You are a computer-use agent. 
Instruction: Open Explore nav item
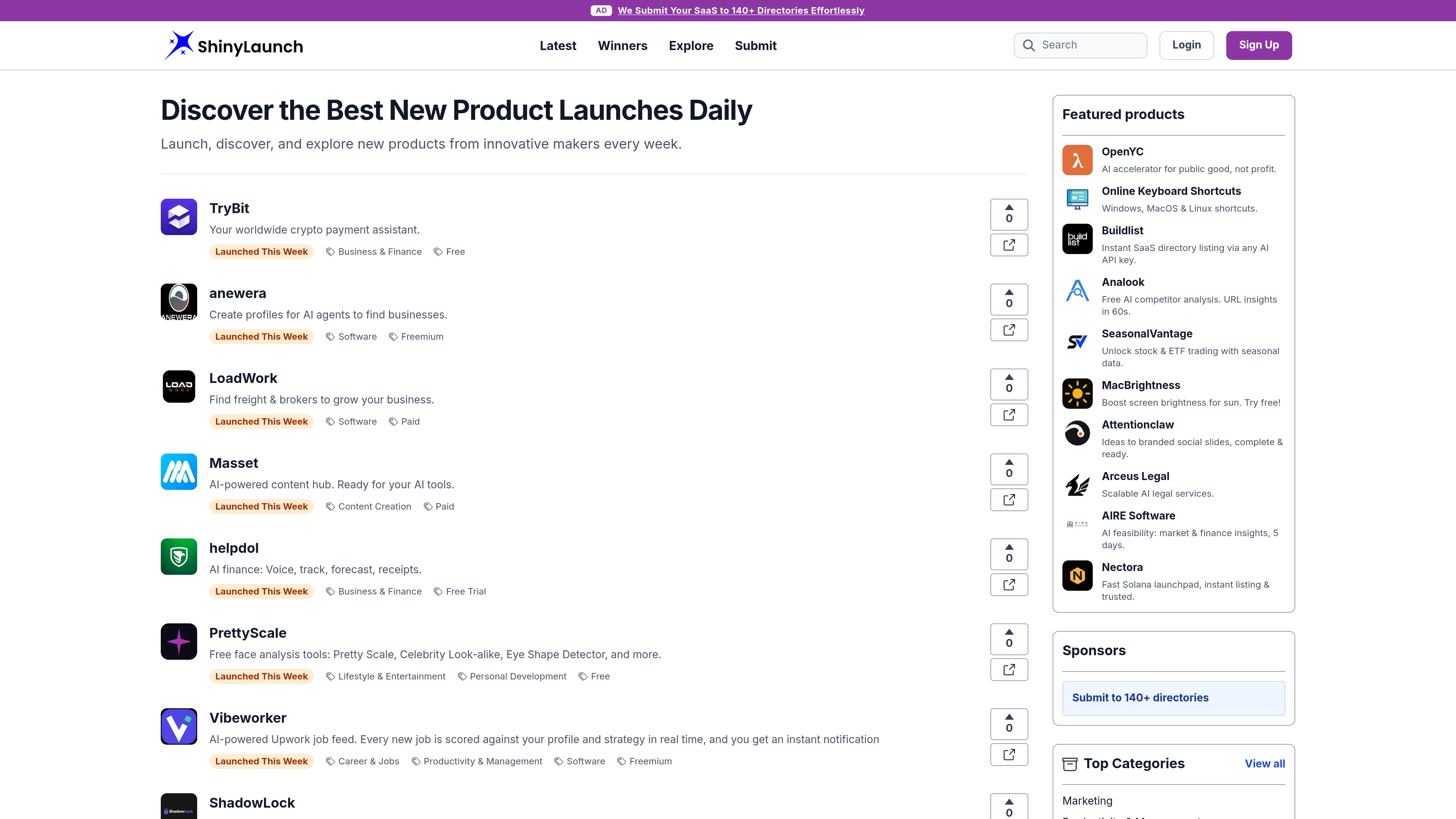click(691, 46)
